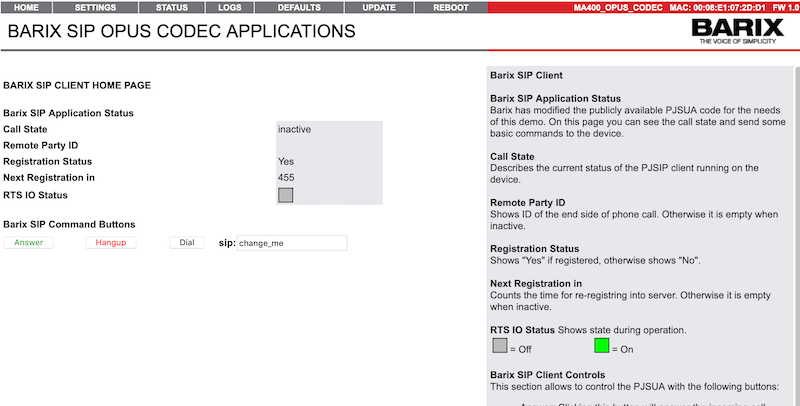This screenshot has height=406, width=800.
Task: Click the 'Registration Status' row label
Action: pyautogui.click(x=47, y=162)
